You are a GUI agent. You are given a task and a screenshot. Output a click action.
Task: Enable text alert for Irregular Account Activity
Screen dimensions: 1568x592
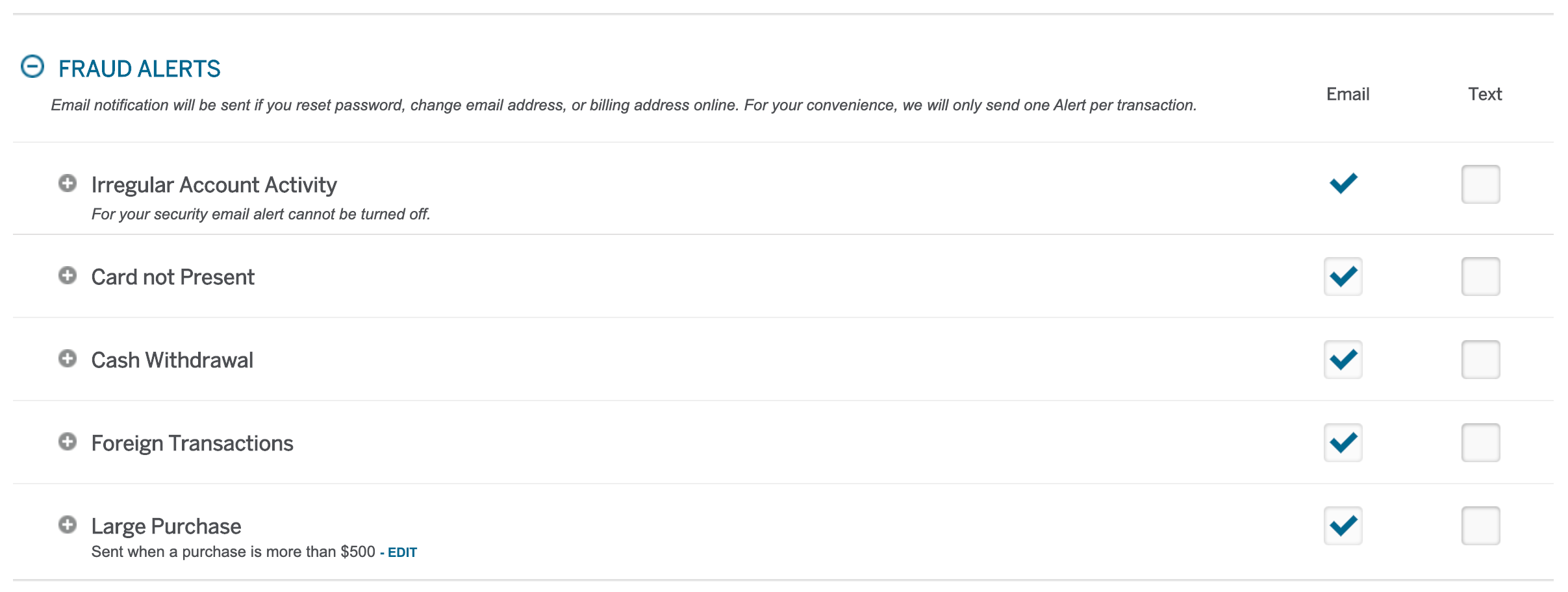1481,184
